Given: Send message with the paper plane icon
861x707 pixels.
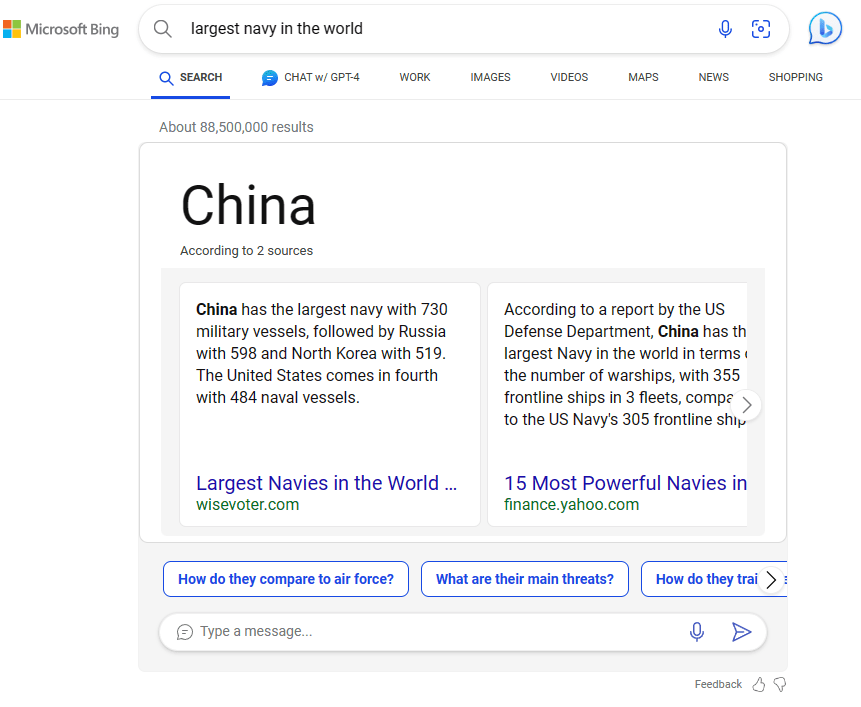Looking at the screenshot, I should click(x=741, y=631).
